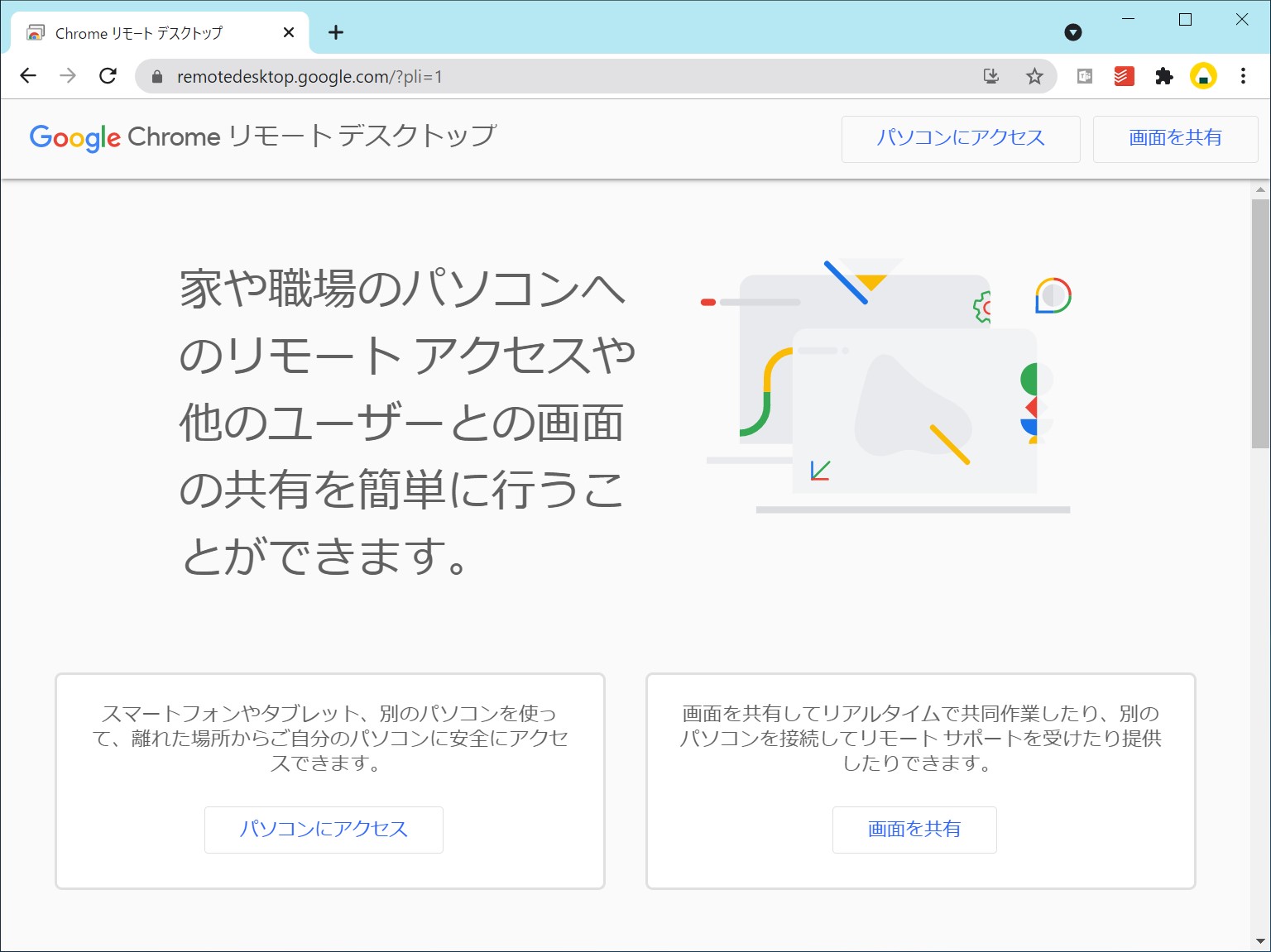
Task: Reload the current page
Action: [108, 75]
